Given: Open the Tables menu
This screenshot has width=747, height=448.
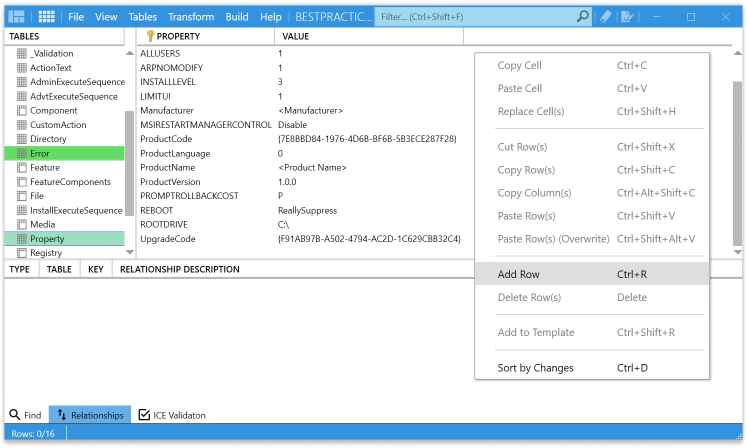Looking at the screenshot, I should pyautogui.click(x=142, y=17).
